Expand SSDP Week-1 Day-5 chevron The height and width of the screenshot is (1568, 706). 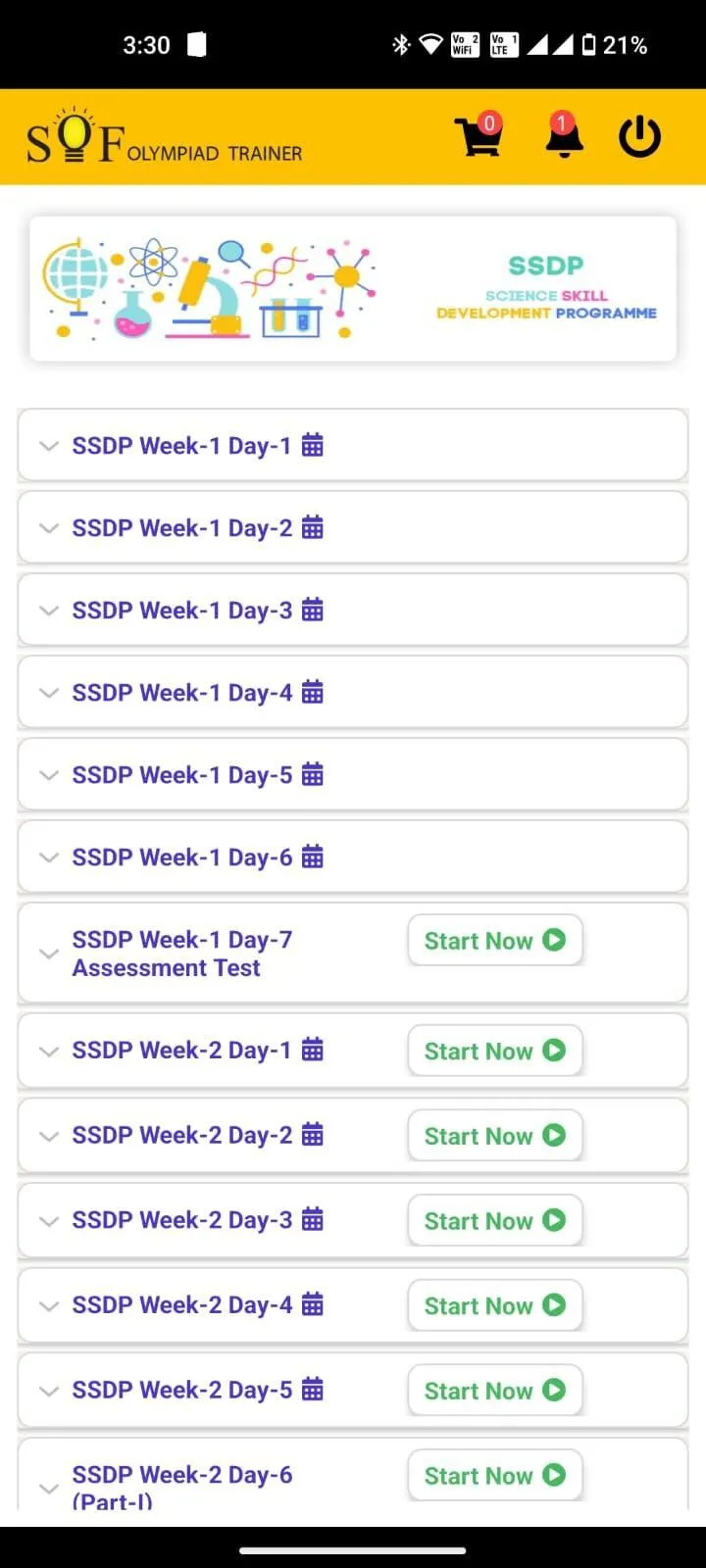(48, 775)
